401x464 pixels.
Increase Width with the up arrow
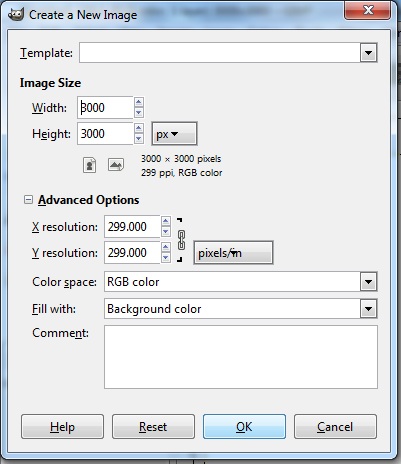click(139, 102)
